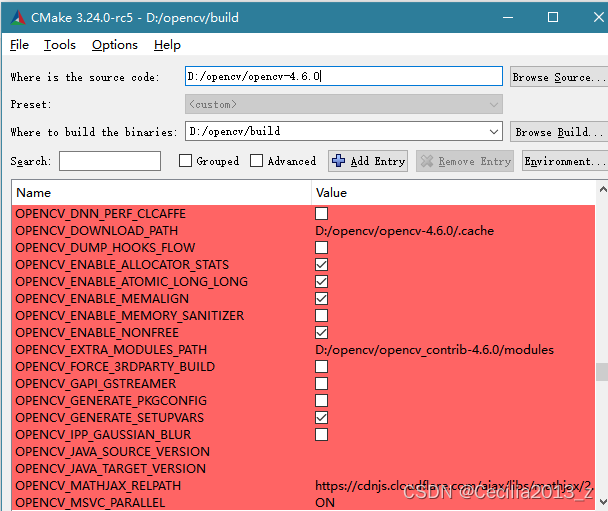Click the D:/opencv/opencv-4.6.0/.cache value
Screen dimensions: 608x511
tap(404, 231)
